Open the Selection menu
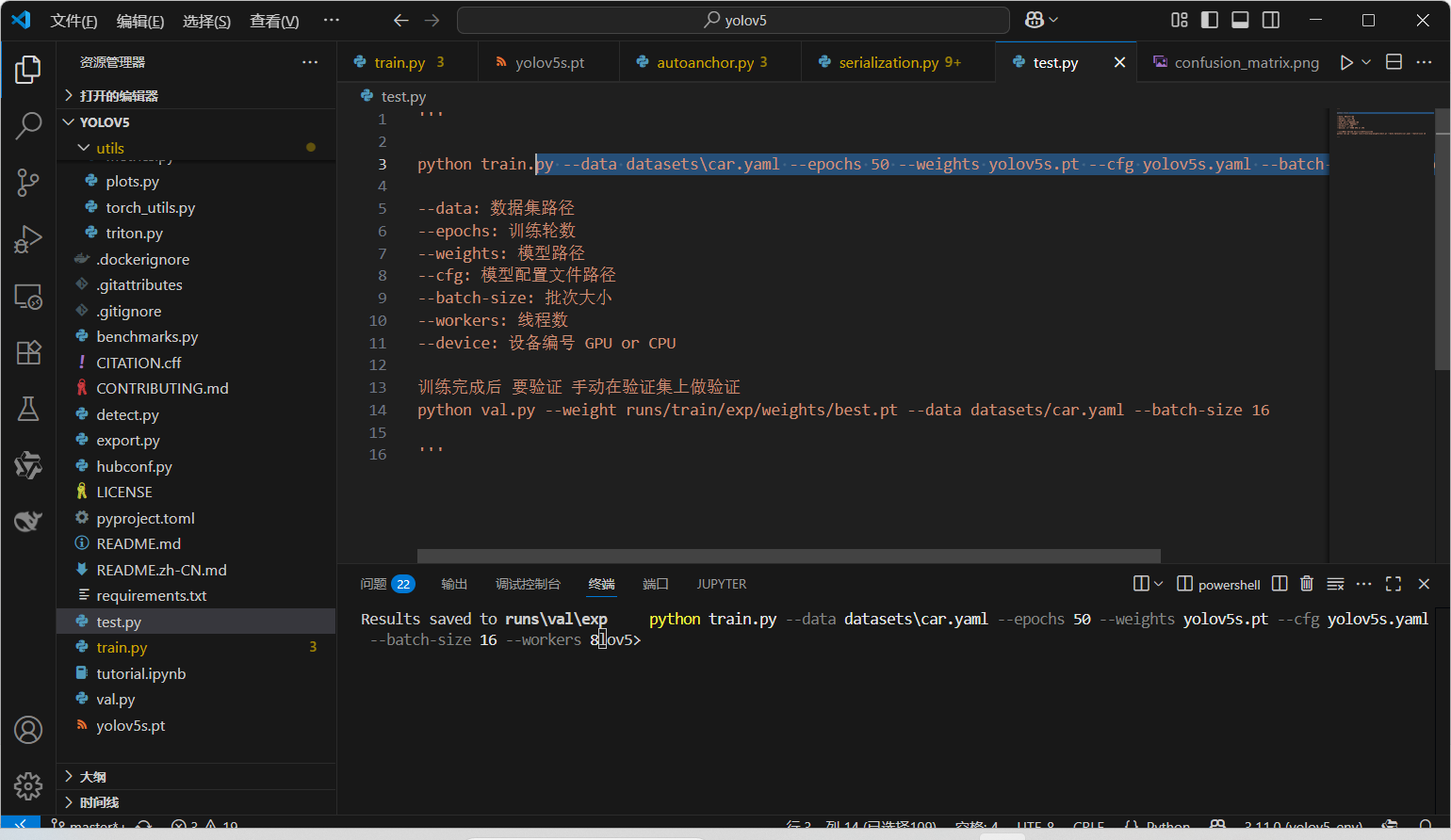Image resolution: width=1451 pixels, height=840 pixels. (206, 21)
